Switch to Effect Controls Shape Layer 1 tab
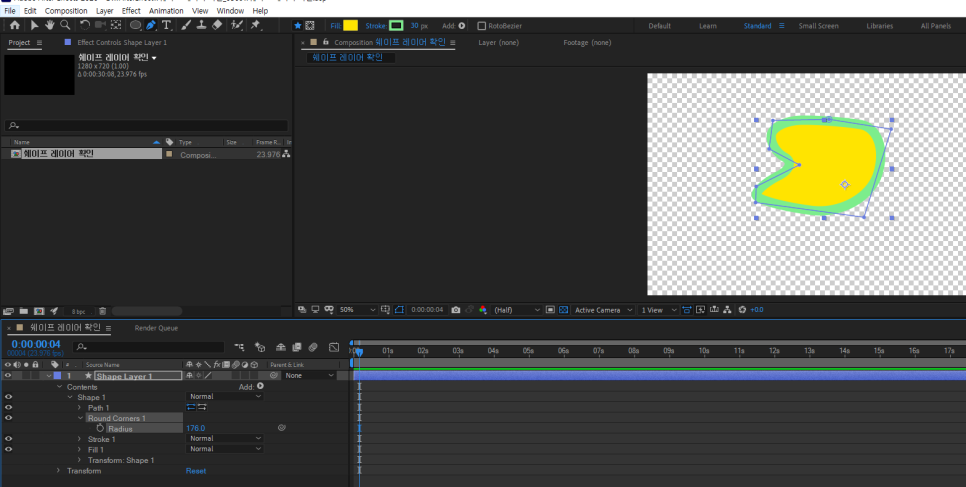This screenshot has width=966, height=487. (122, 43)
